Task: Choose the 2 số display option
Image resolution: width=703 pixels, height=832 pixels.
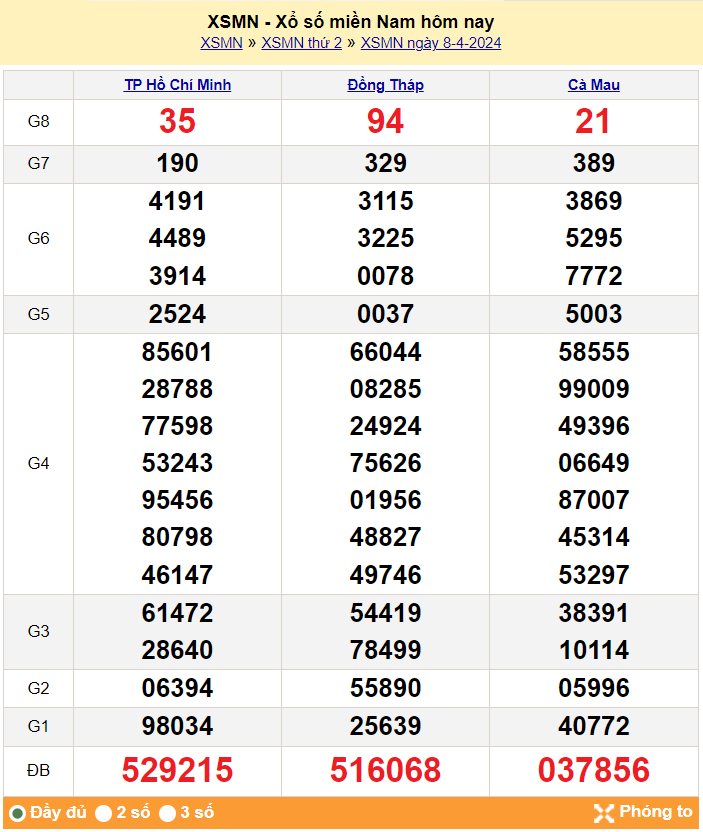Action: (x=103, y=813)
